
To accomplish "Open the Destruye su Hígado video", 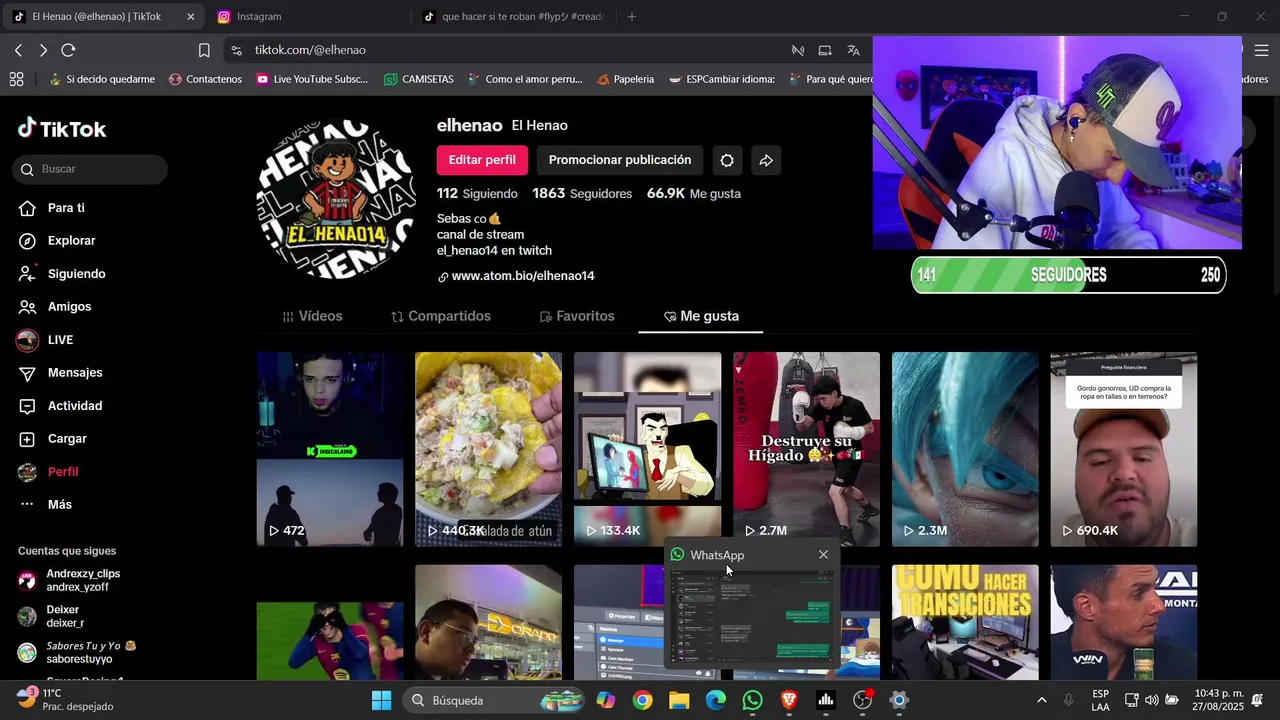I will [806, 449].
